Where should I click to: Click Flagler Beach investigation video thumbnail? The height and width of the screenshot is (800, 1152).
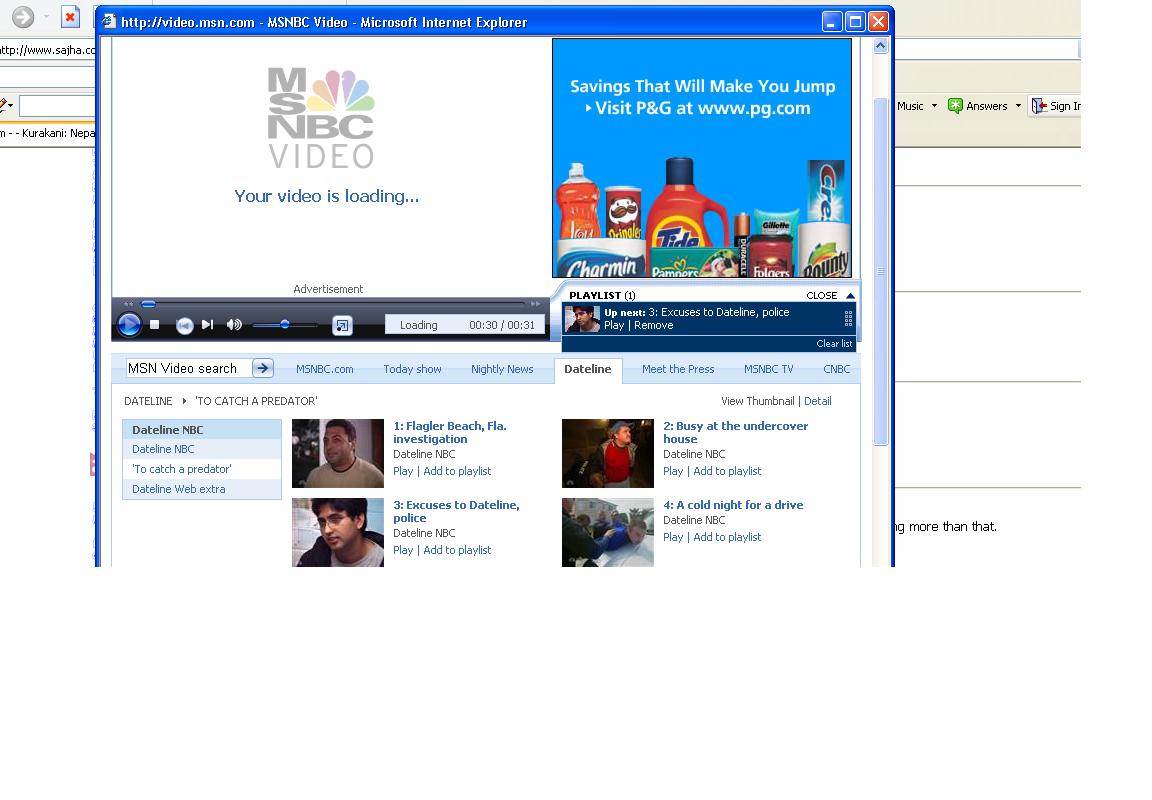(338, 453)
